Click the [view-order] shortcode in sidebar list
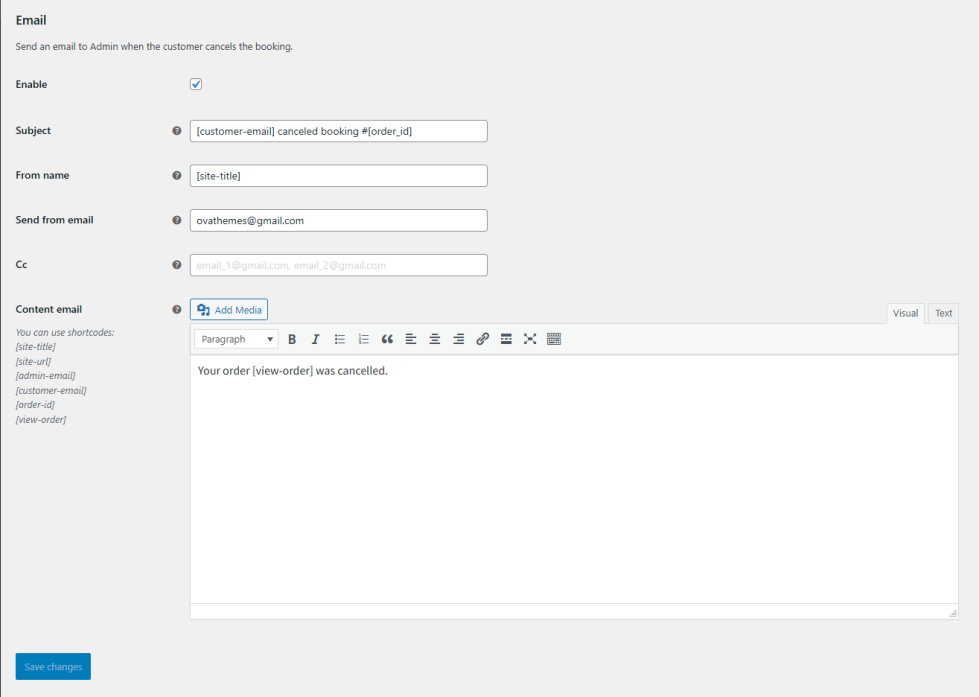The height and width of the screenshot is (697, 979). (x=41, y=420)
